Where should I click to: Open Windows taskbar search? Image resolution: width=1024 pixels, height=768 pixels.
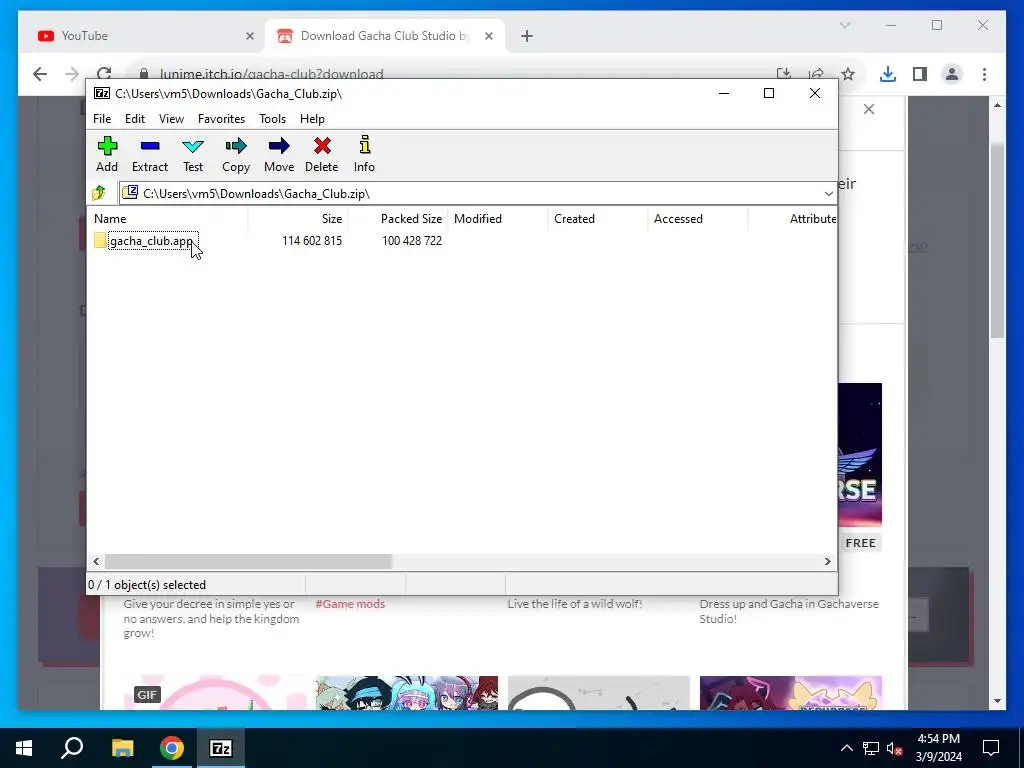point(72,748)
